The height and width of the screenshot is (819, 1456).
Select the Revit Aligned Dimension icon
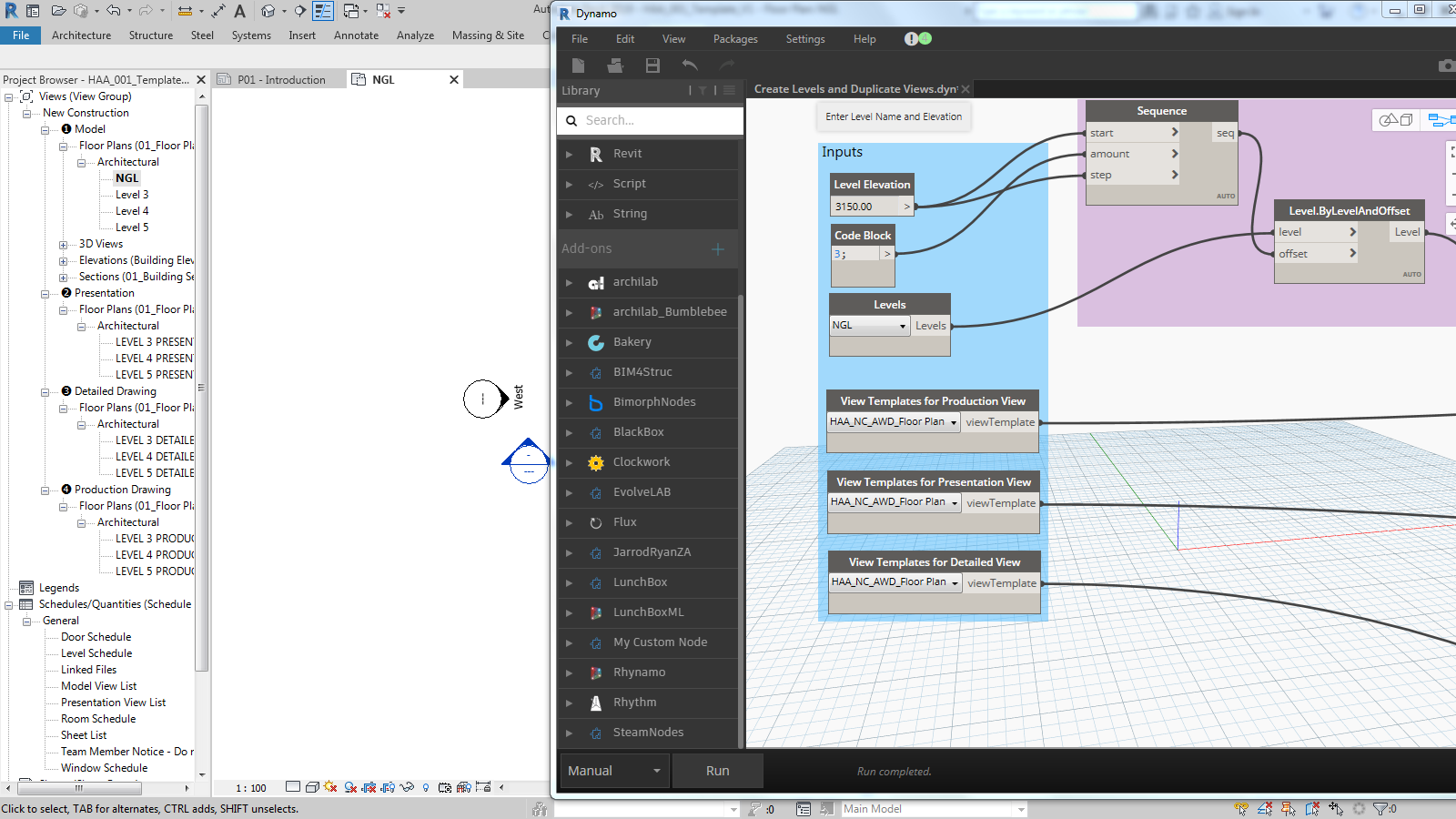tap(218, 11)
